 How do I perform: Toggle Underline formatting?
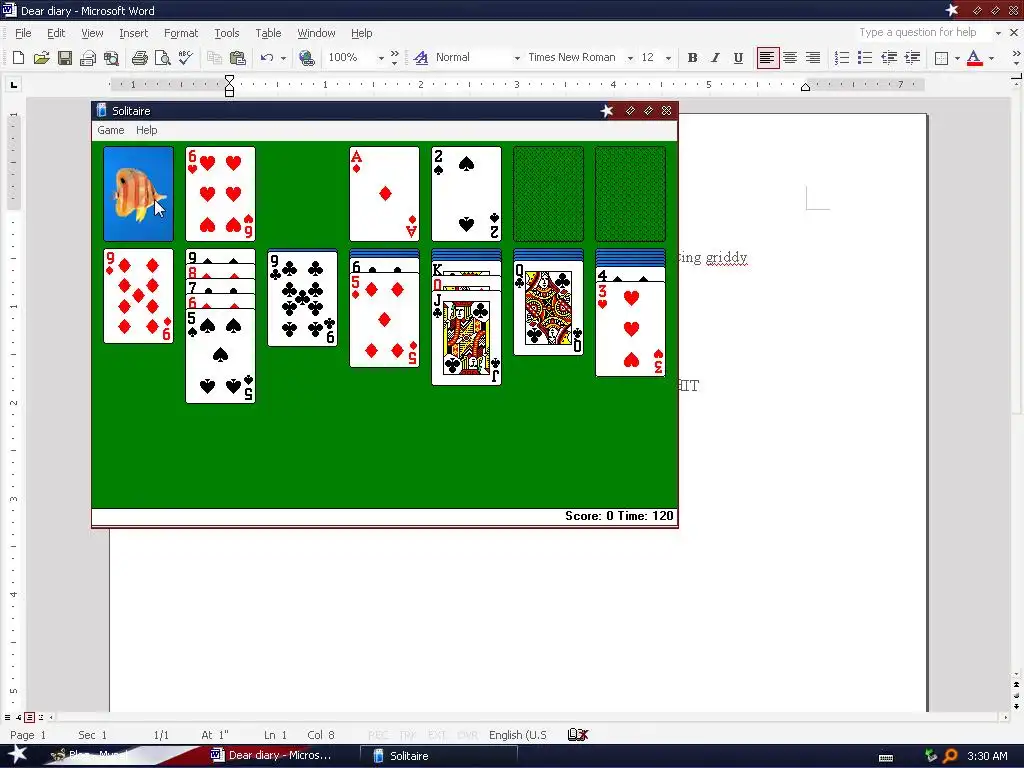pos(738,57)
